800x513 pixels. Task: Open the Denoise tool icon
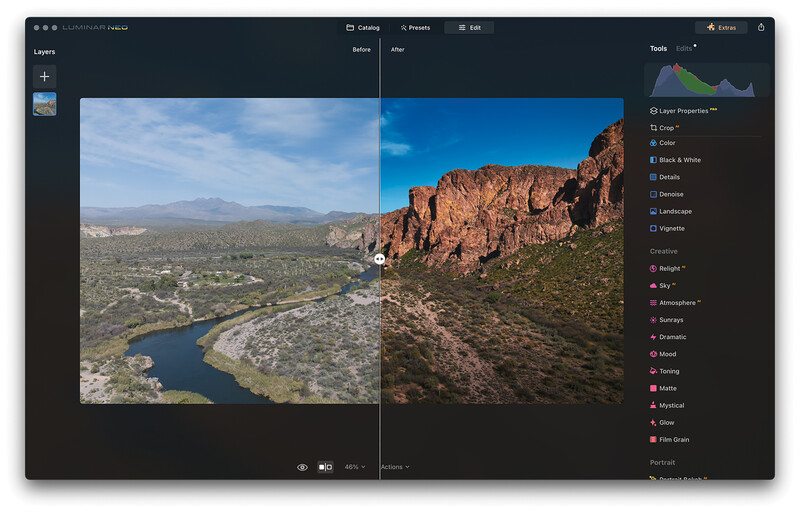653,194
